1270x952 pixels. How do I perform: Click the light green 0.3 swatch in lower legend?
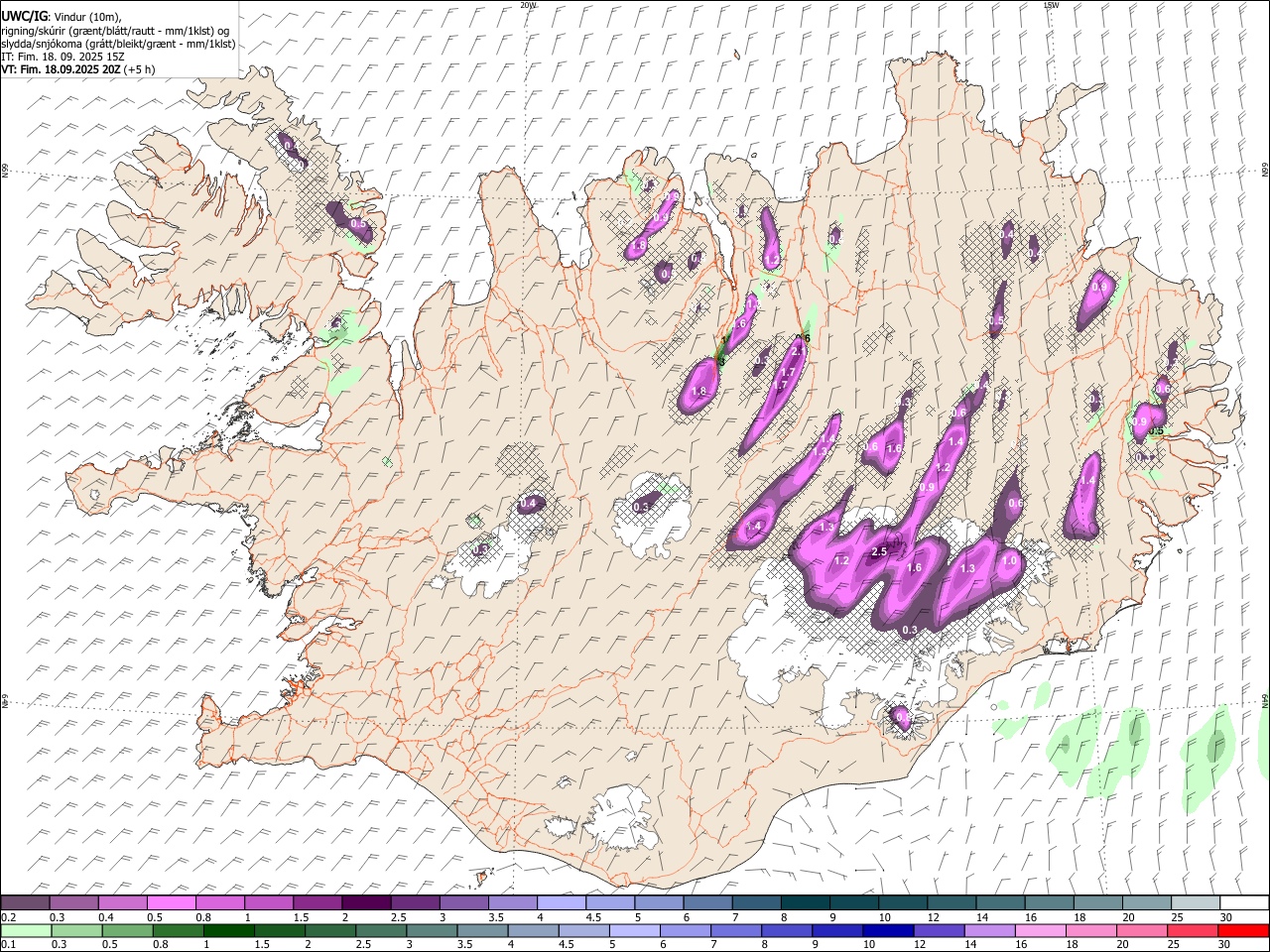pos(76,930)
